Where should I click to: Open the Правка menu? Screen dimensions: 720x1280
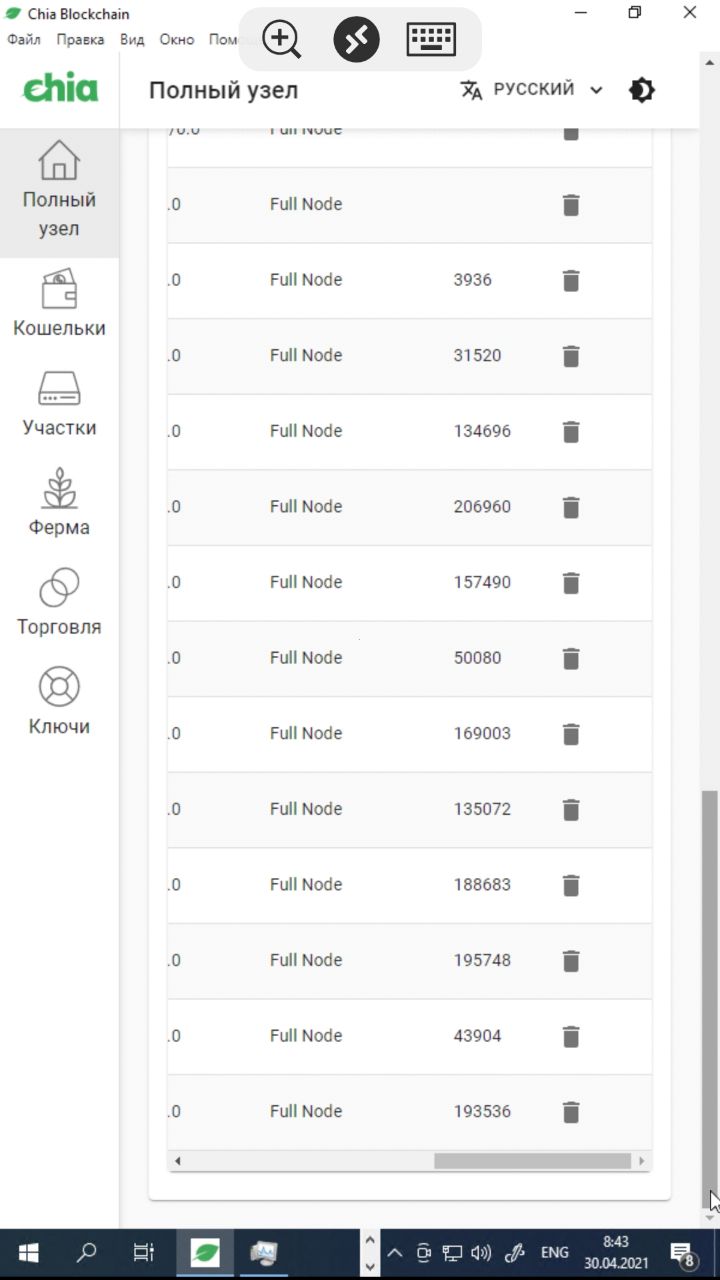tap(80, 40)
